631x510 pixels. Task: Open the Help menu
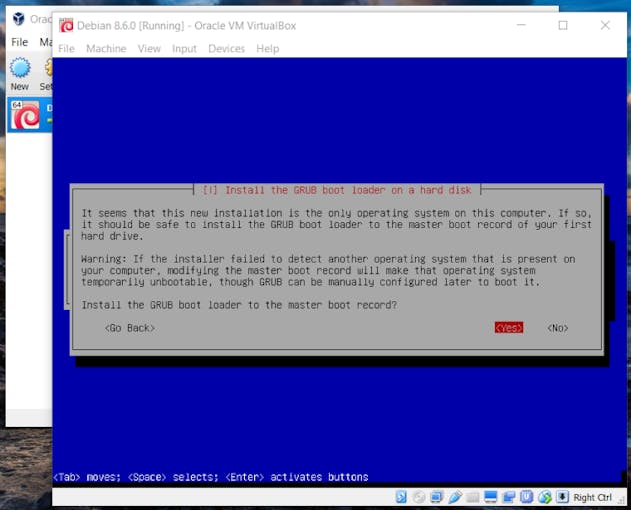click(x=268, y=49)
